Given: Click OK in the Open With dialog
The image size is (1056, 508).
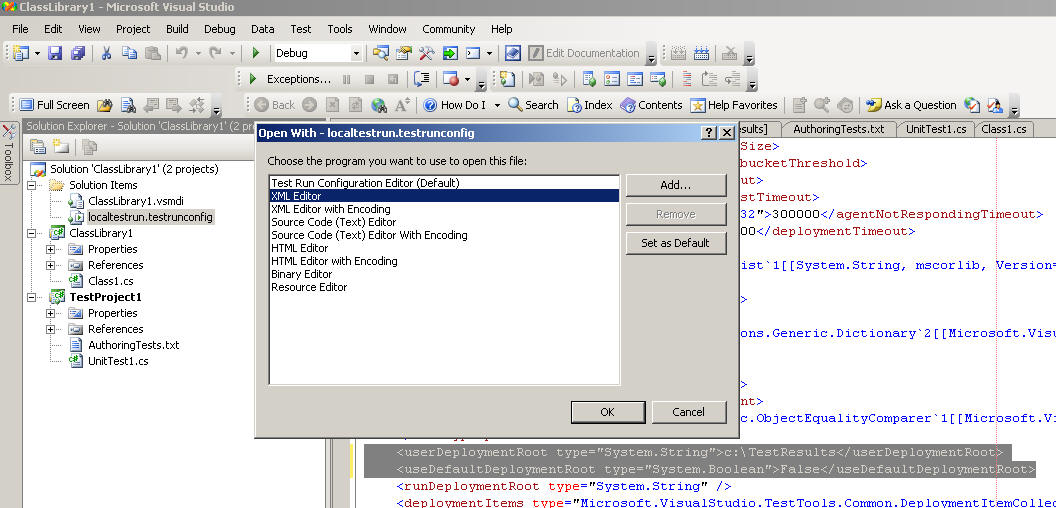Looking at the screenshot, I should point(607,412).
